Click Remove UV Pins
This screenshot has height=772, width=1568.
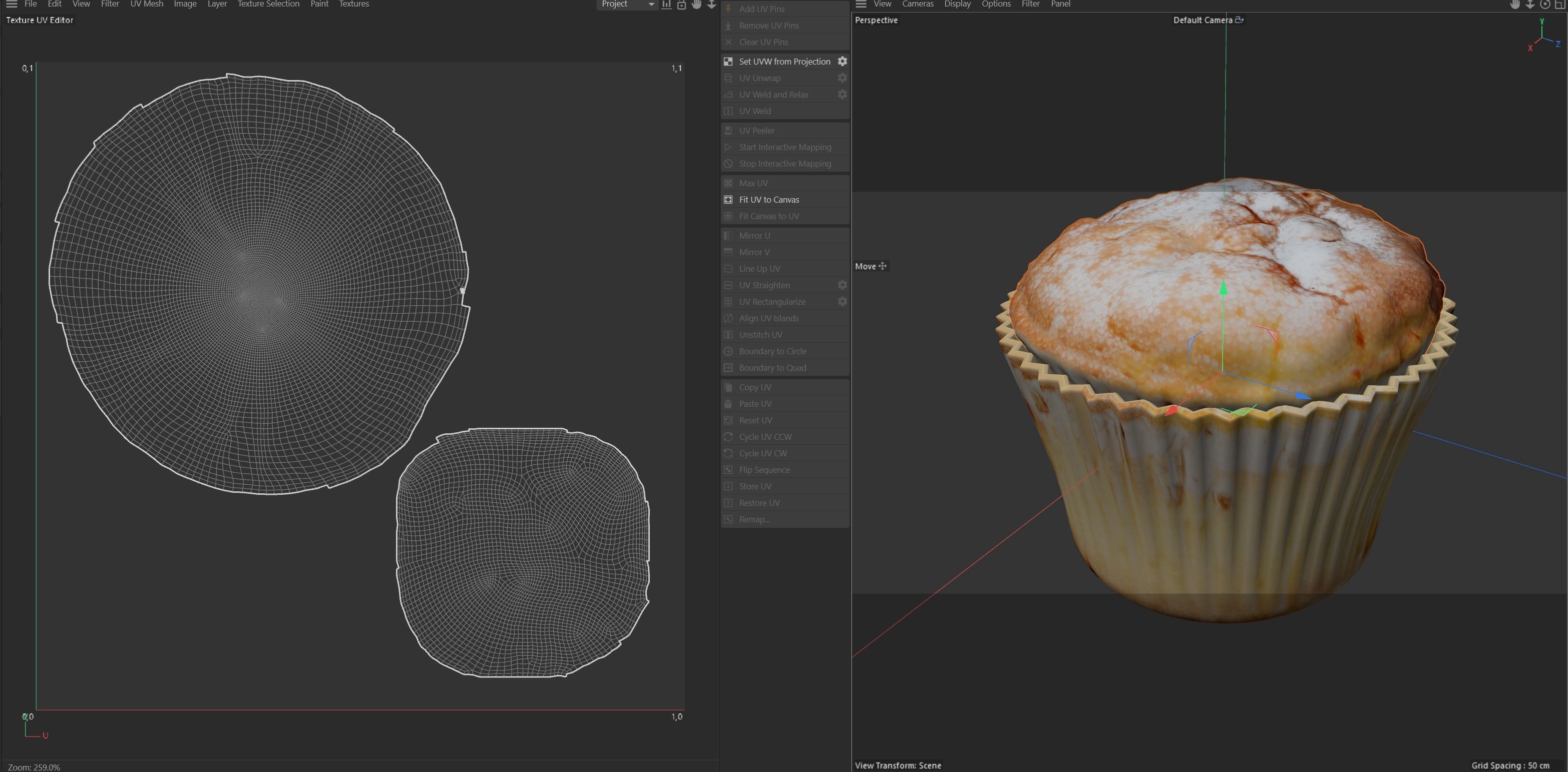[x=785, y=25]
